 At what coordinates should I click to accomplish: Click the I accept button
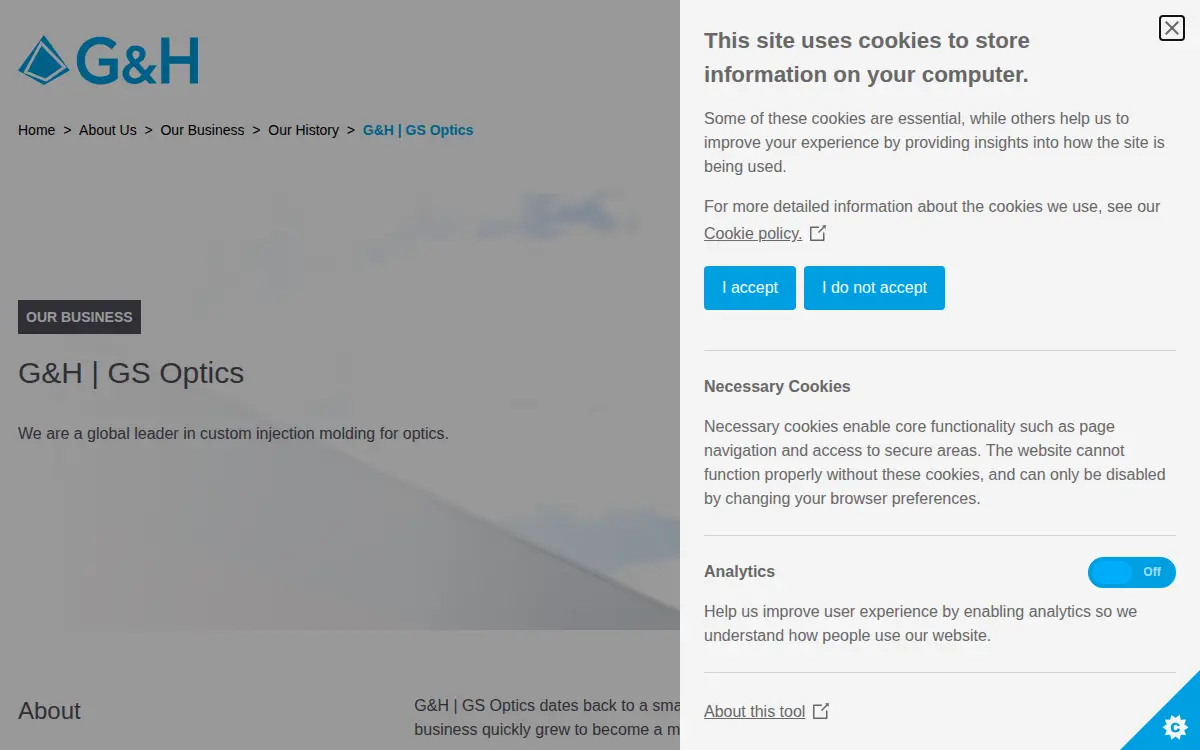[x=750, y=288]
